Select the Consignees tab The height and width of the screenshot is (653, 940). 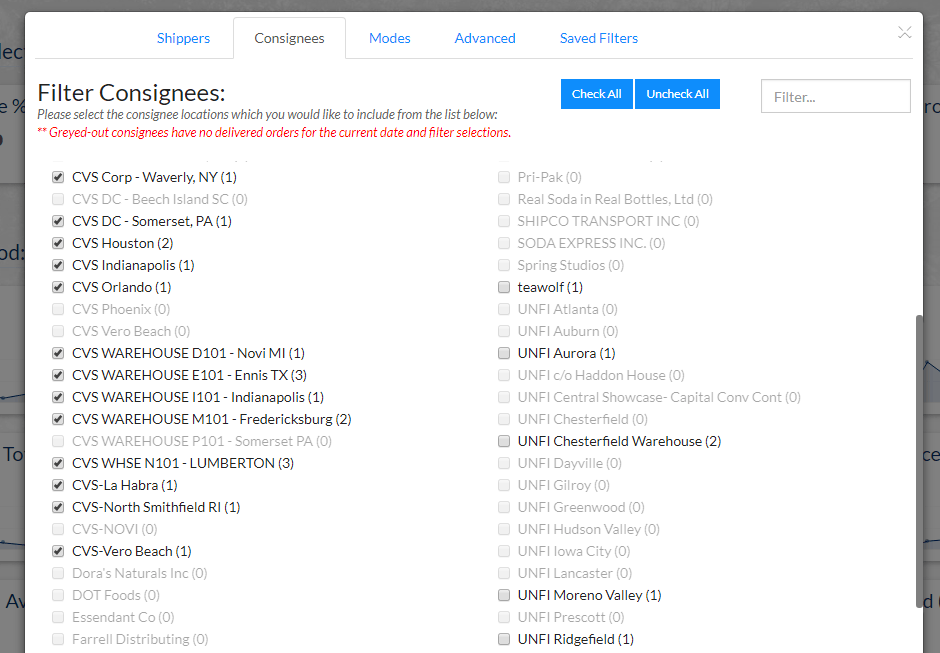(x=290, y=38)
